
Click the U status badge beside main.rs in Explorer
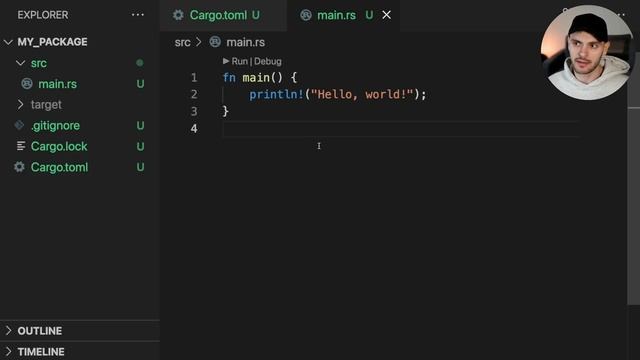coord(140,84)
